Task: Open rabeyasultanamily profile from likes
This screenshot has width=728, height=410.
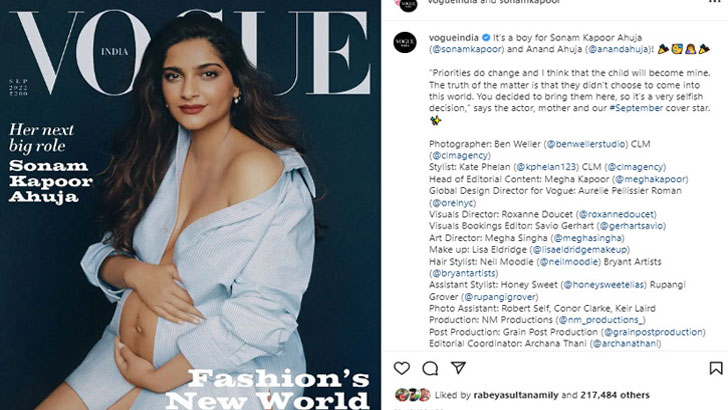Action: coord(516,395)
